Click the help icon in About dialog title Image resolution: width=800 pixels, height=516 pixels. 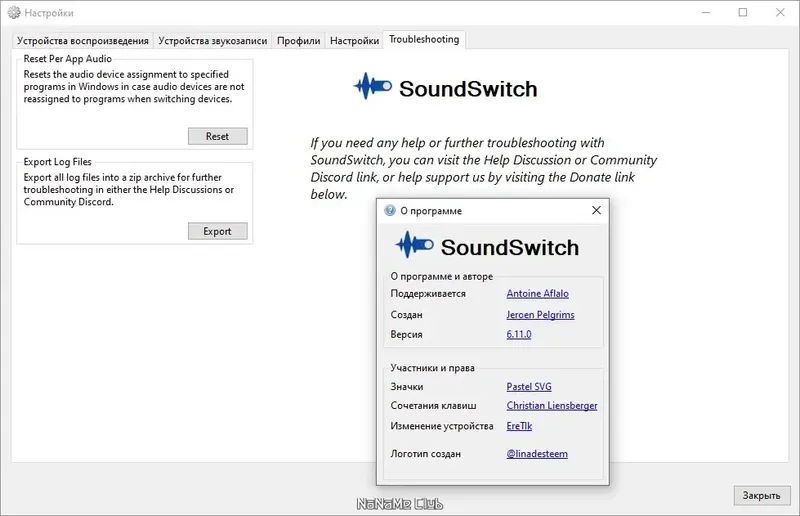(x=390, y=211)
